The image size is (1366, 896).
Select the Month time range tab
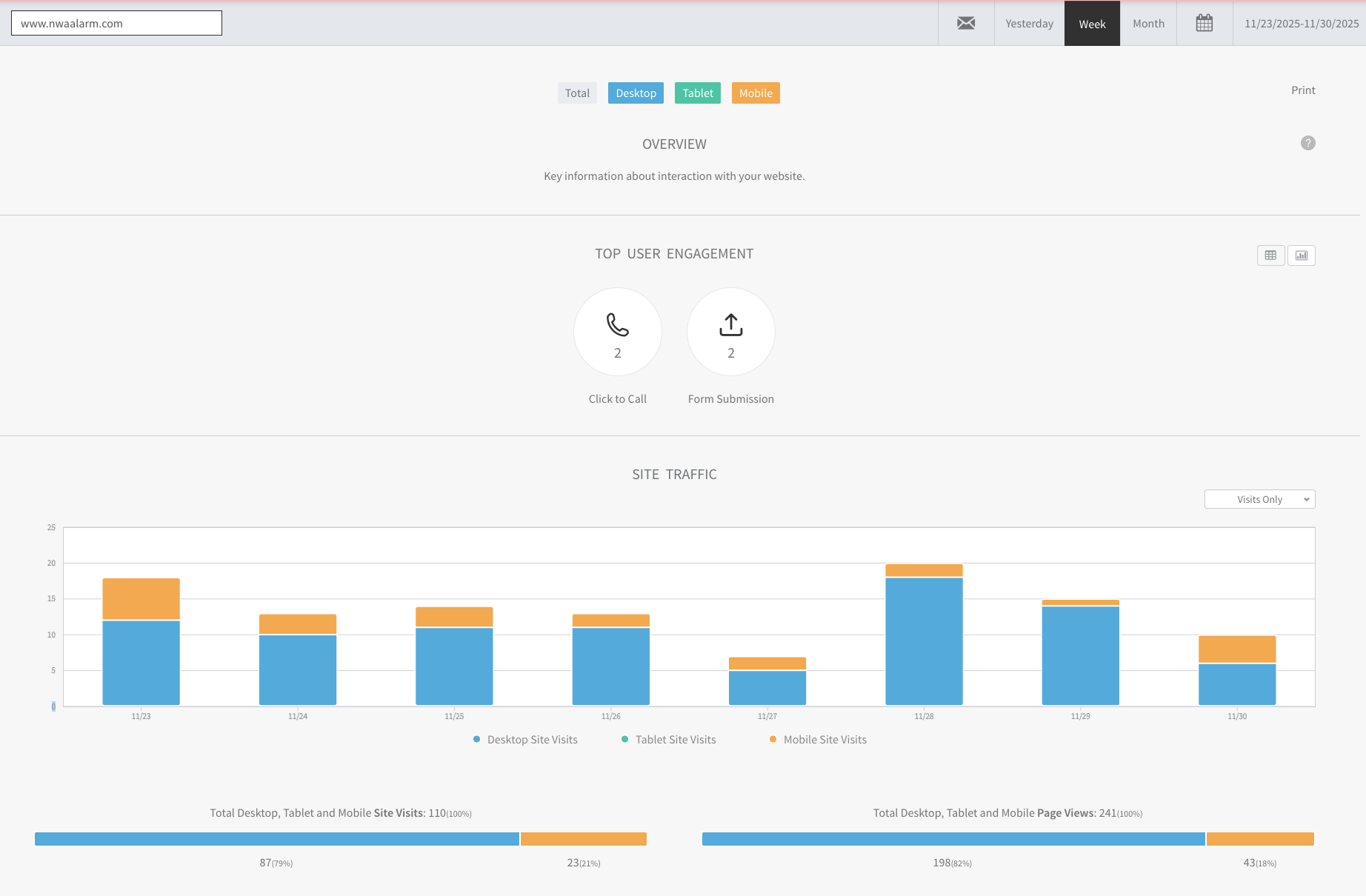click(x=1148, y=24)
